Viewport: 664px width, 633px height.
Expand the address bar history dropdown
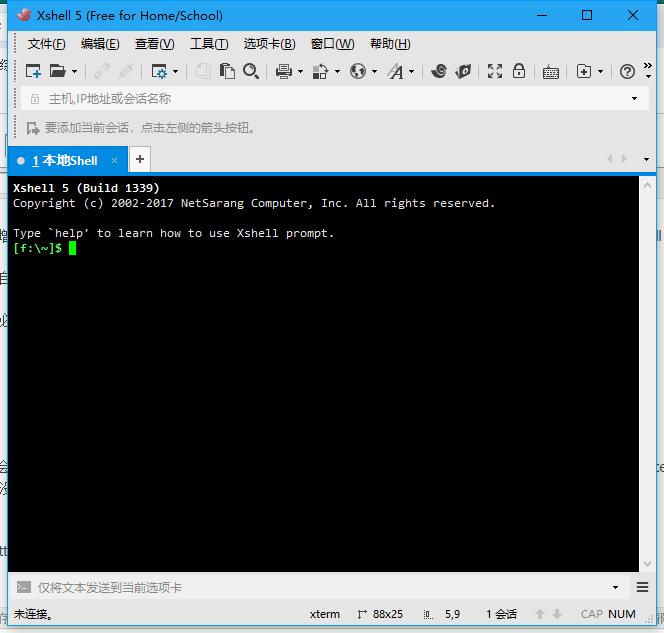tap(634, 99)
